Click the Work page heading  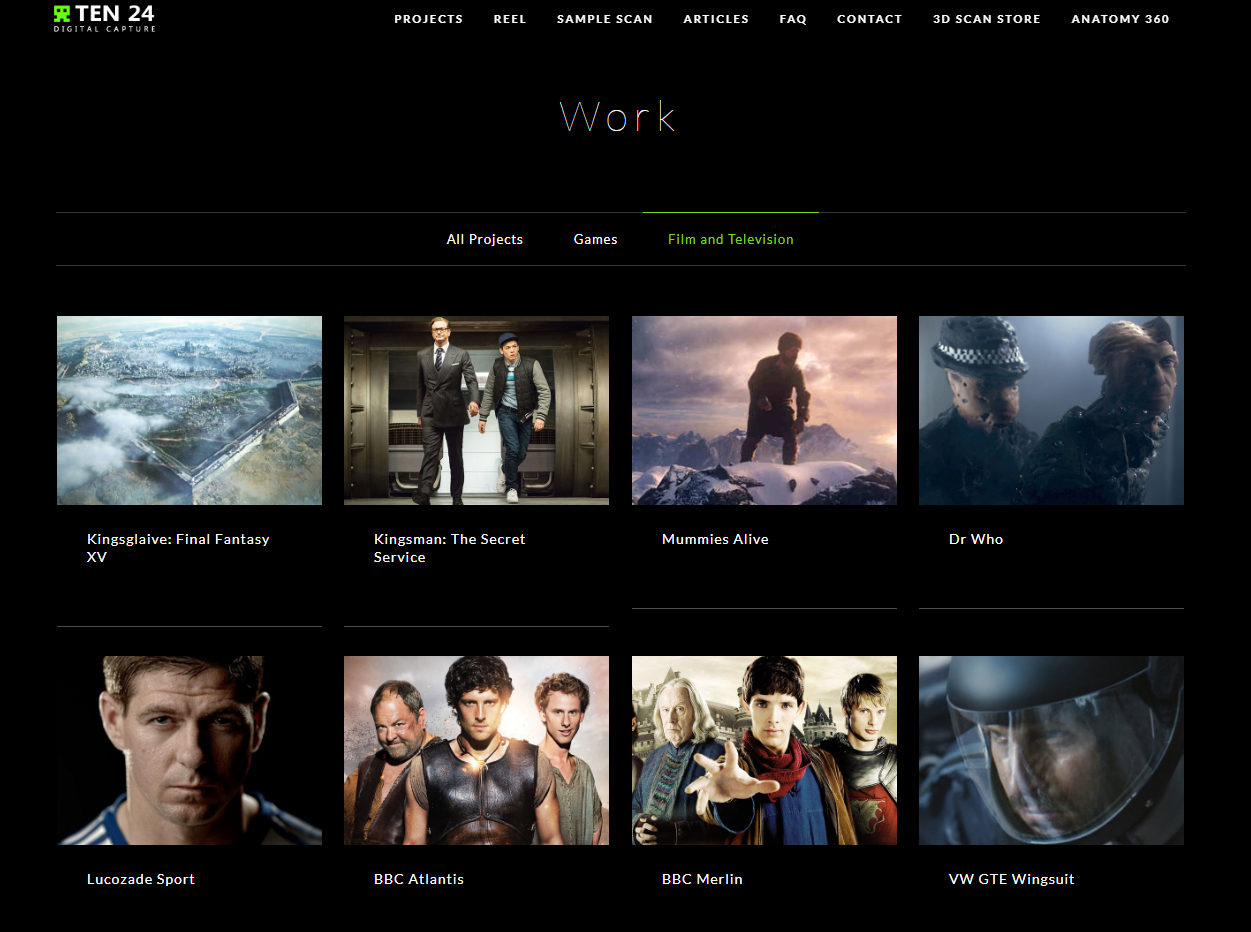pyautogui.click(x=618, y=117)
